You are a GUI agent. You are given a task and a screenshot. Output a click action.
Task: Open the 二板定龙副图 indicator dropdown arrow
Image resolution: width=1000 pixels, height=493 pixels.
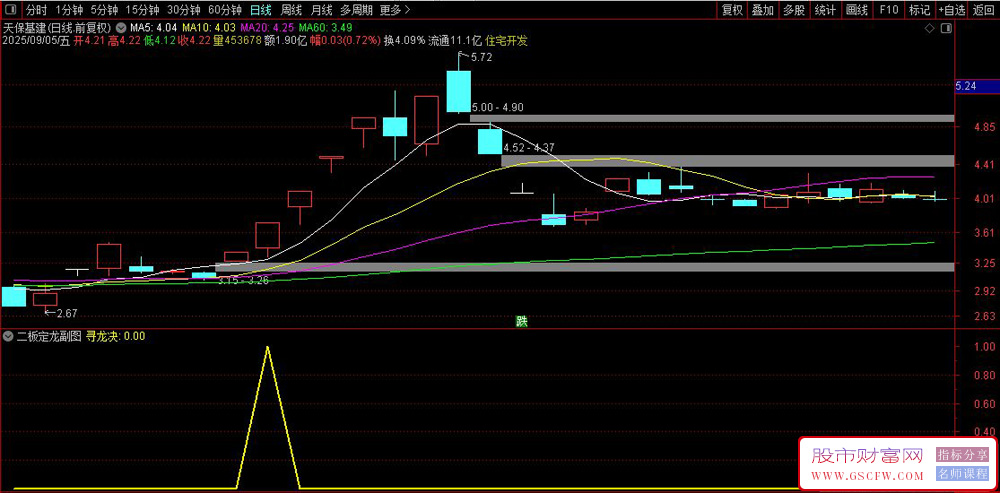(9, 336)
